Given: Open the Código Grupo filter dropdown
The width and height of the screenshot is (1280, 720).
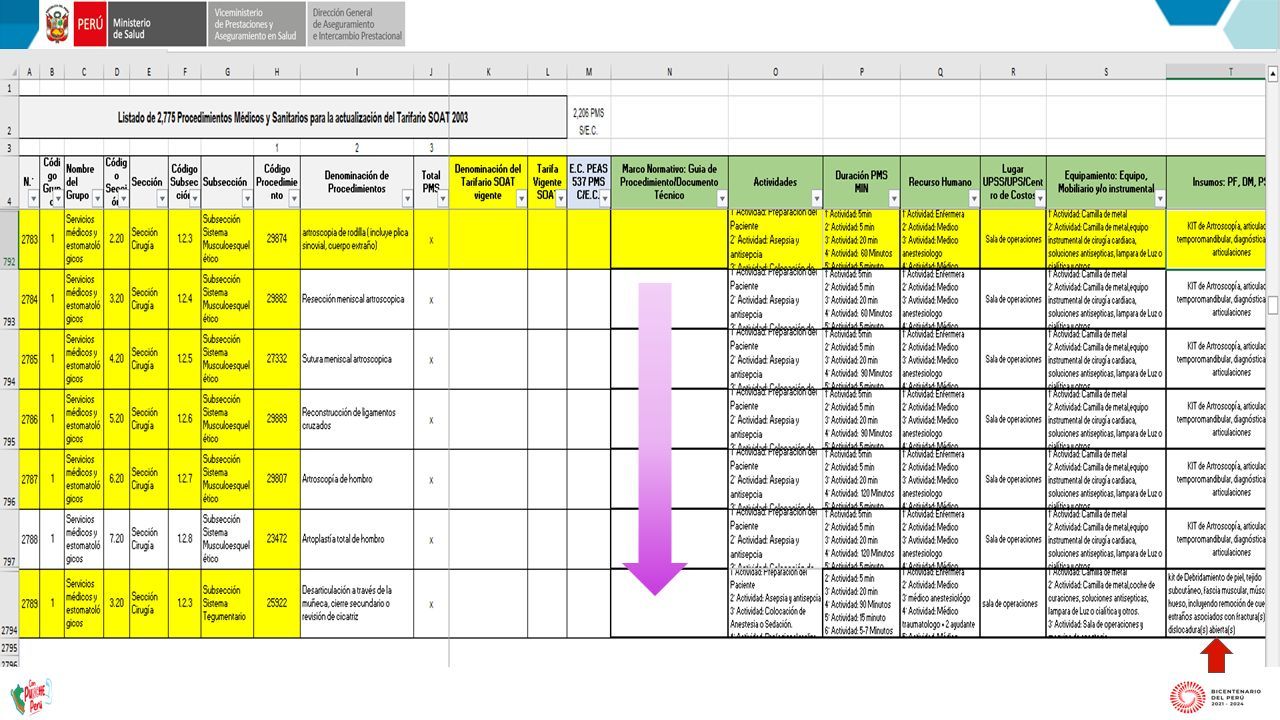Looking at the screenshot, I should coord(58,199).
